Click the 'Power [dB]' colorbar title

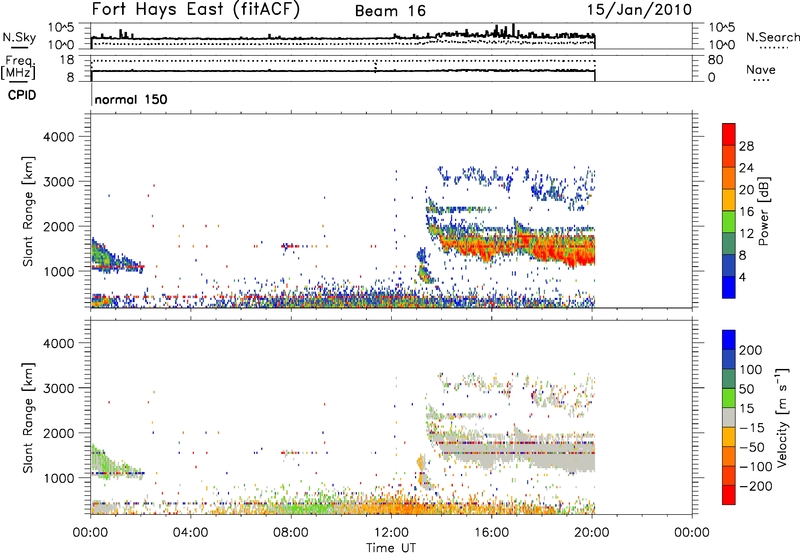click(763, 211)
